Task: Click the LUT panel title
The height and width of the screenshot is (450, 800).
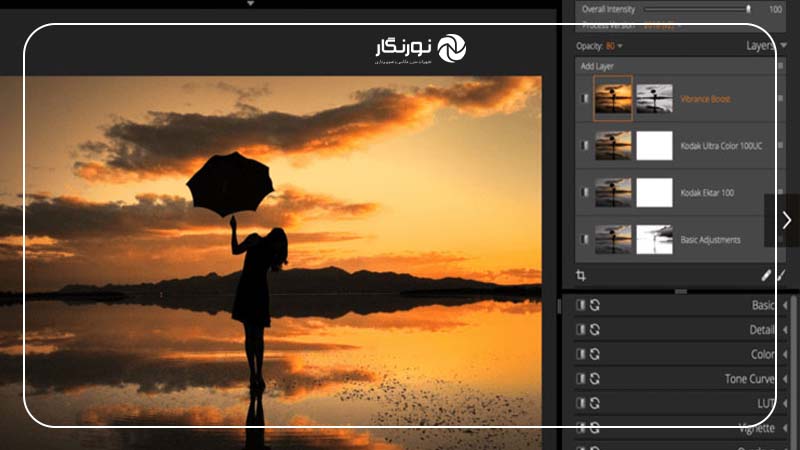Action: tap(766, 403)
